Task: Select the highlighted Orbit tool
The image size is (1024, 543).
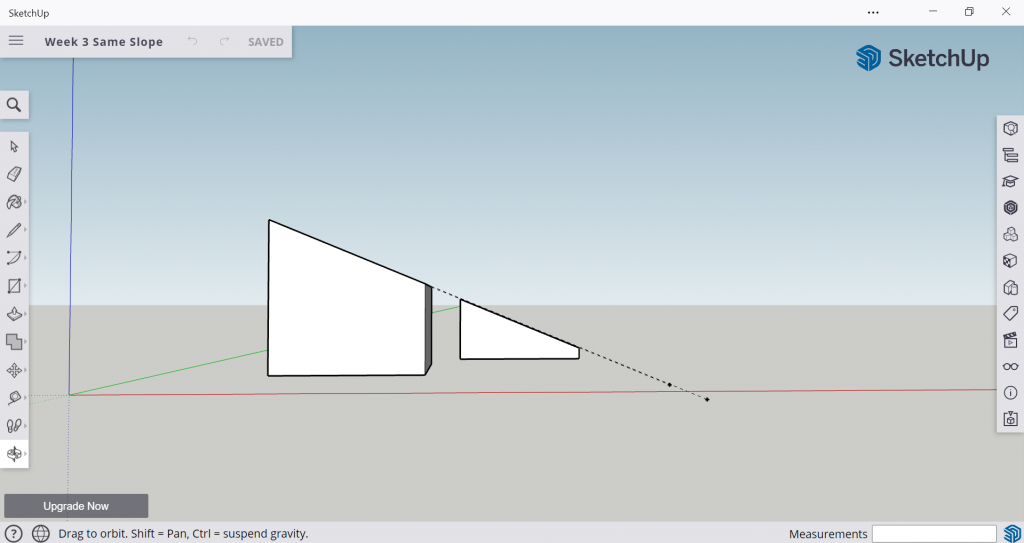Action: (x=14, y=453)
